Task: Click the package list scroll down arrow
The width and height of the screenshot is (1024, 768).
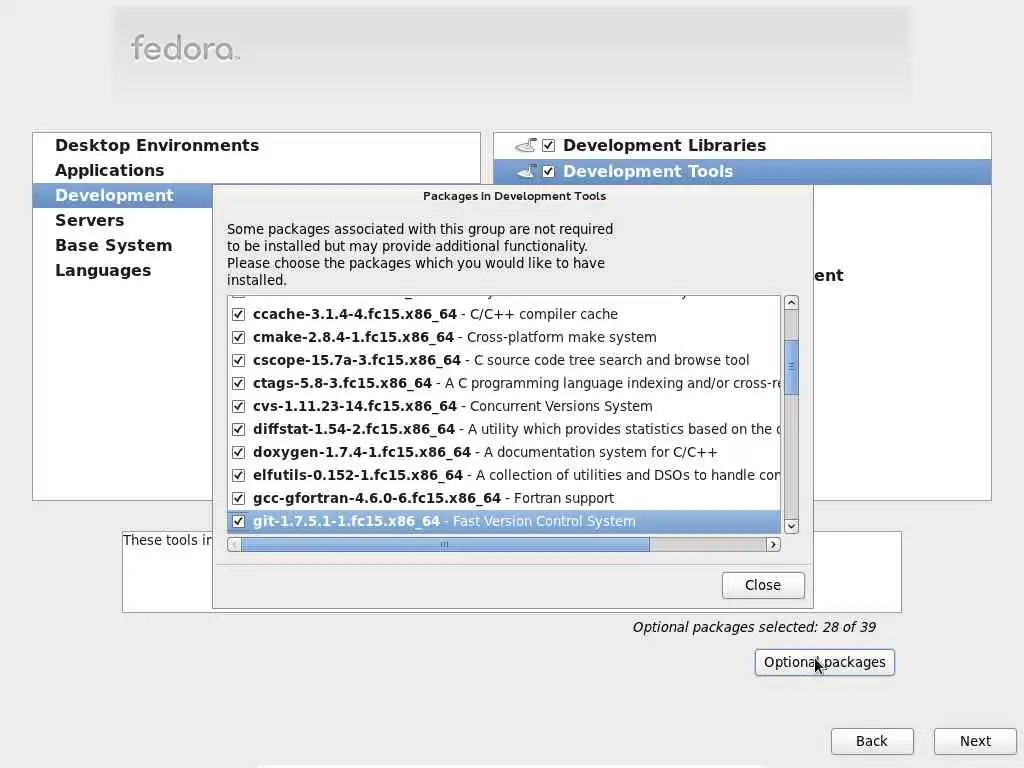Action: tap(792, 526)
